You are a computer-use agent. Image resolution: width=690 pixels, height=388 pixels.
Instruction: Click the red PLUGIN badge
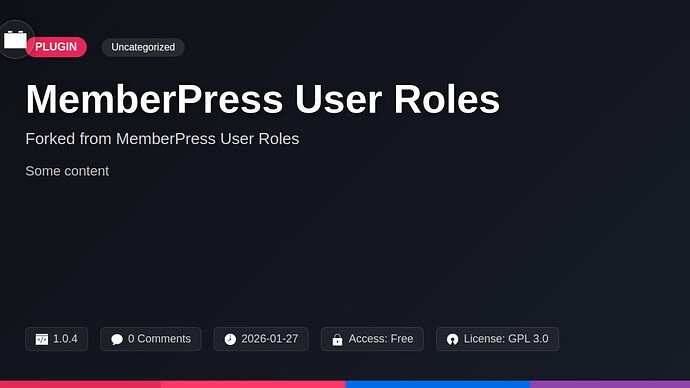pos(56,47)
